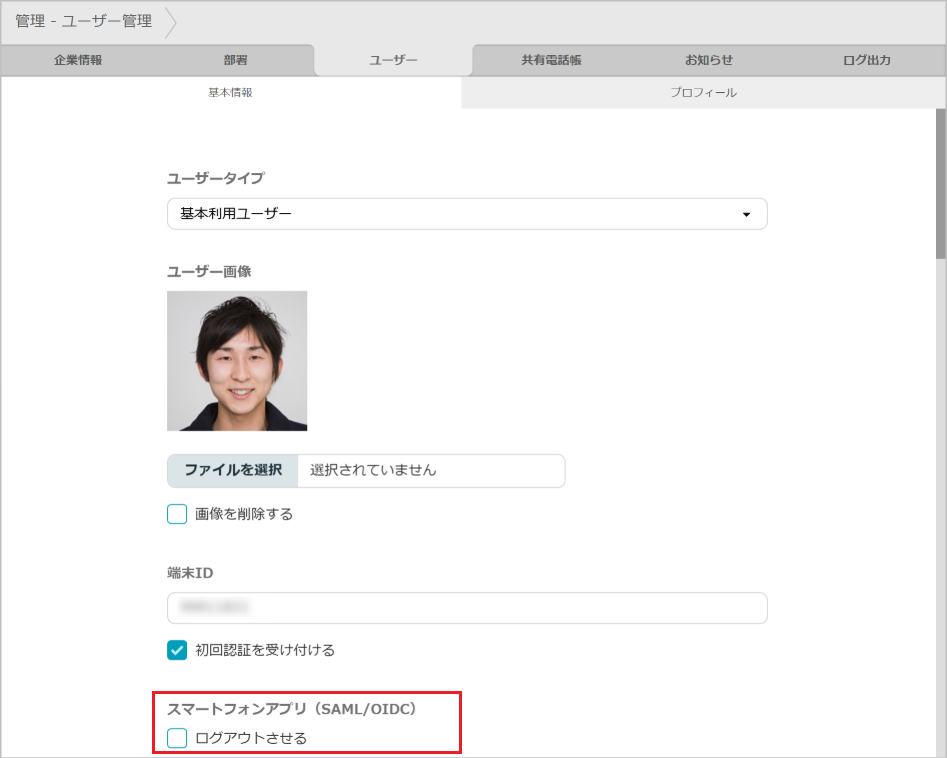Enable the 画像を削除する checkbox
Image resolution: width=947 pixels, height=758 pixels.
coord(177,514)
